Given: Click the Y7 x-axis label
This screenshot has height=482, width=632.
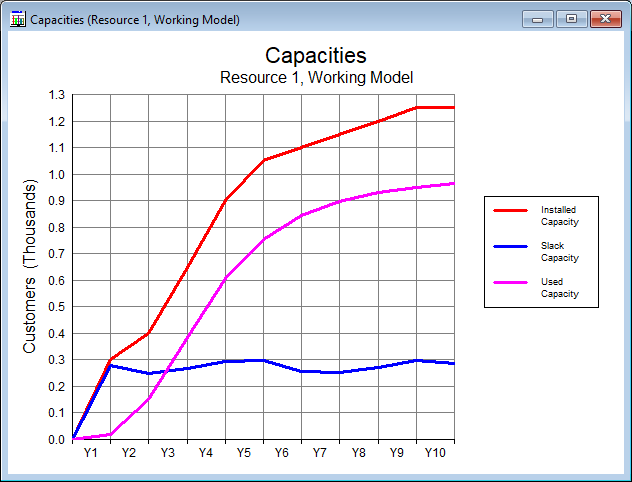Looking at the screenshot, I should (320, 453).
